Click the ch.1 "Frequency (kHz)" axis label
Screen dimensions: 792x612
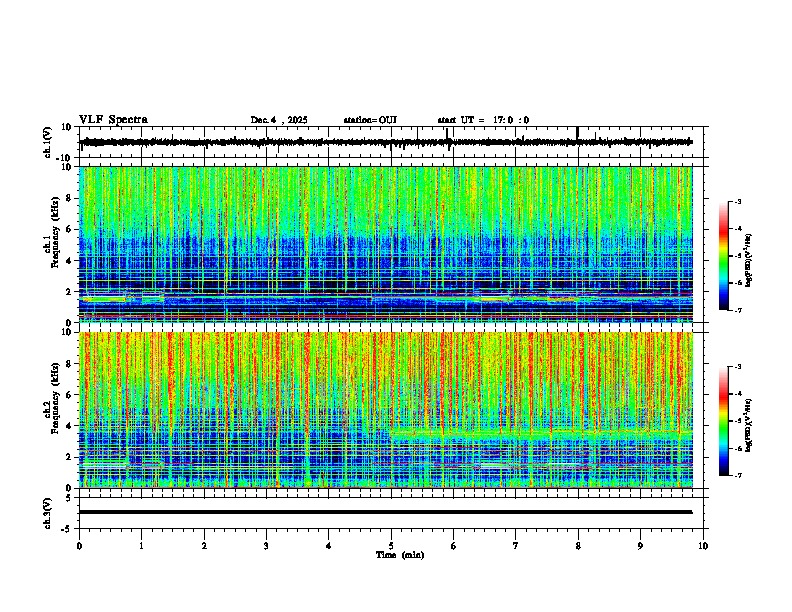54,232
